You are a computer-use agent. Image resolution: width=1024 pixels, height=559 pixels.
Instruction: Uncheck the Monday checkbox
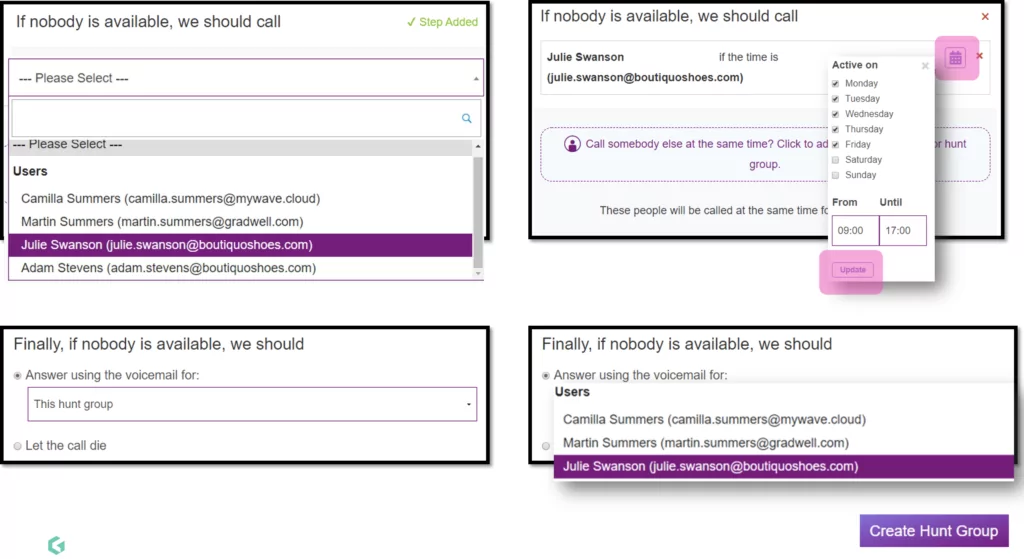835,84
